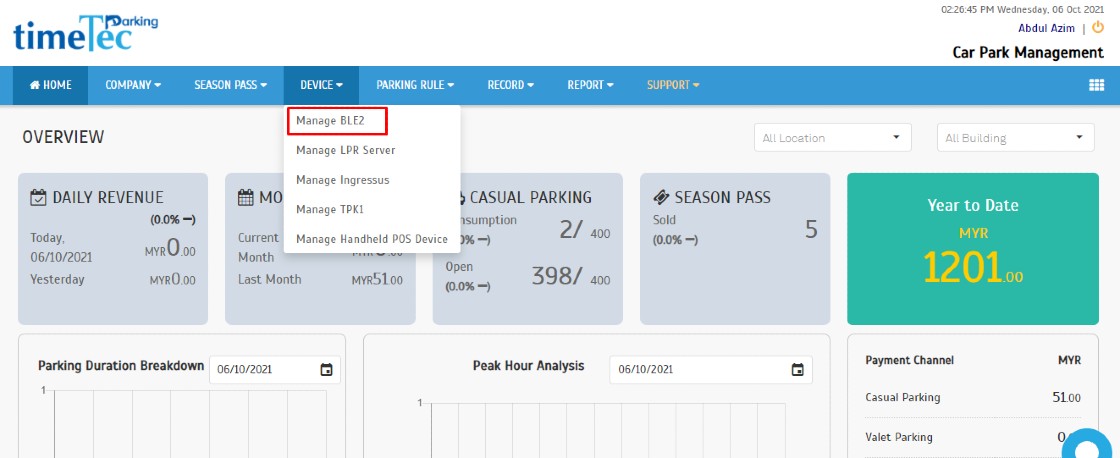The height and width of the screenshot is (458, 1120).
Task: Select Manage Handheld POS Device item
Action: pyautogui.click(x=372, y=239)
